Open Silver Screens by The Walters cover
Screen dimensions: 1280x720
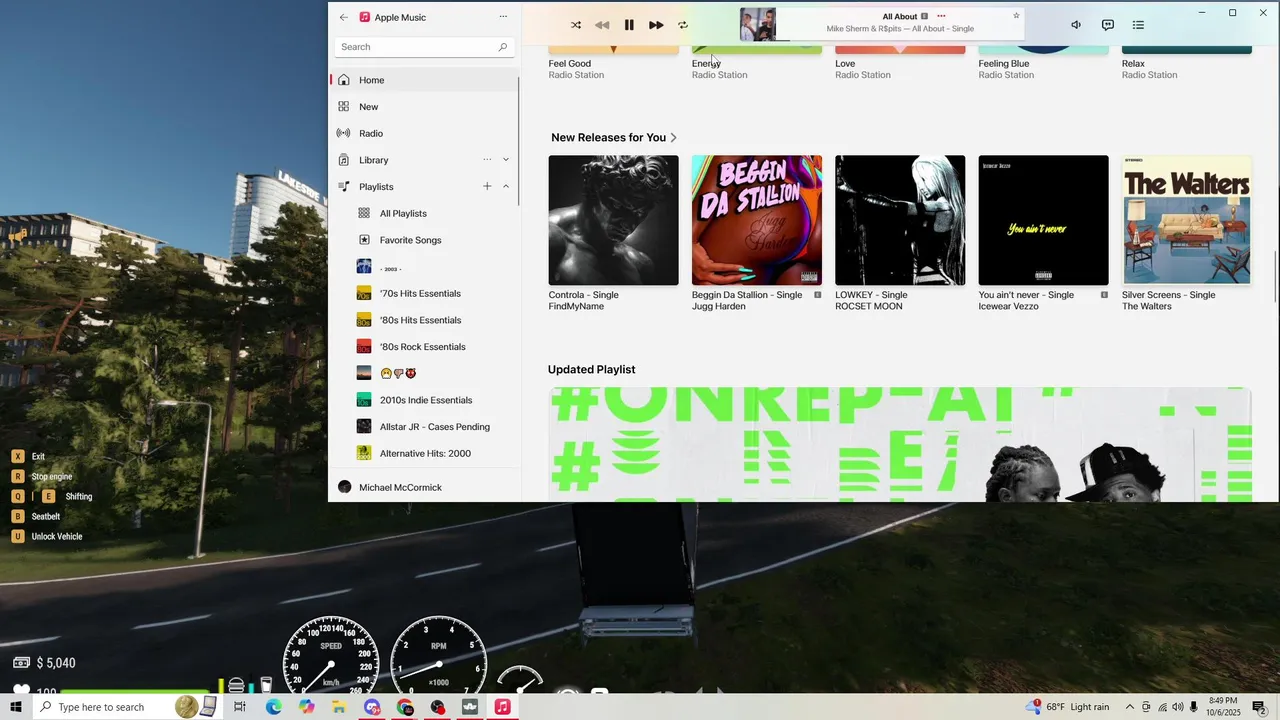coord(1187,220)
